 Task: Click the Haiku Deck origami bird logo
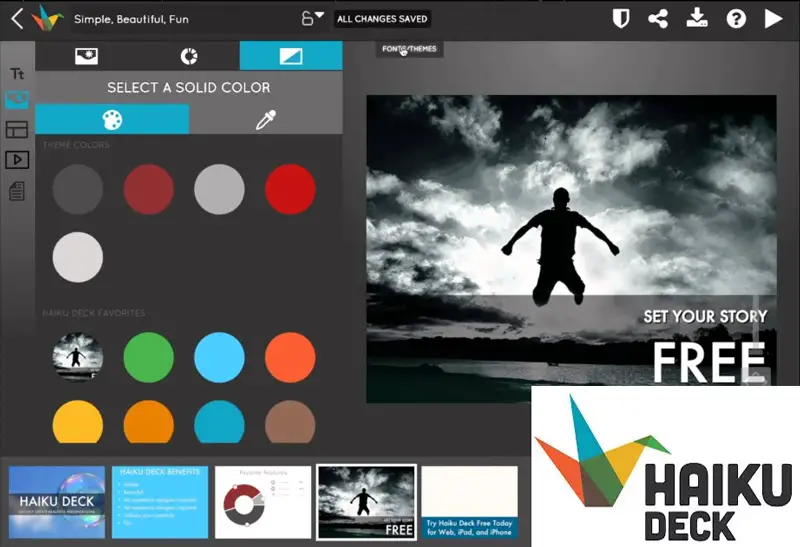tap(47, 19)
